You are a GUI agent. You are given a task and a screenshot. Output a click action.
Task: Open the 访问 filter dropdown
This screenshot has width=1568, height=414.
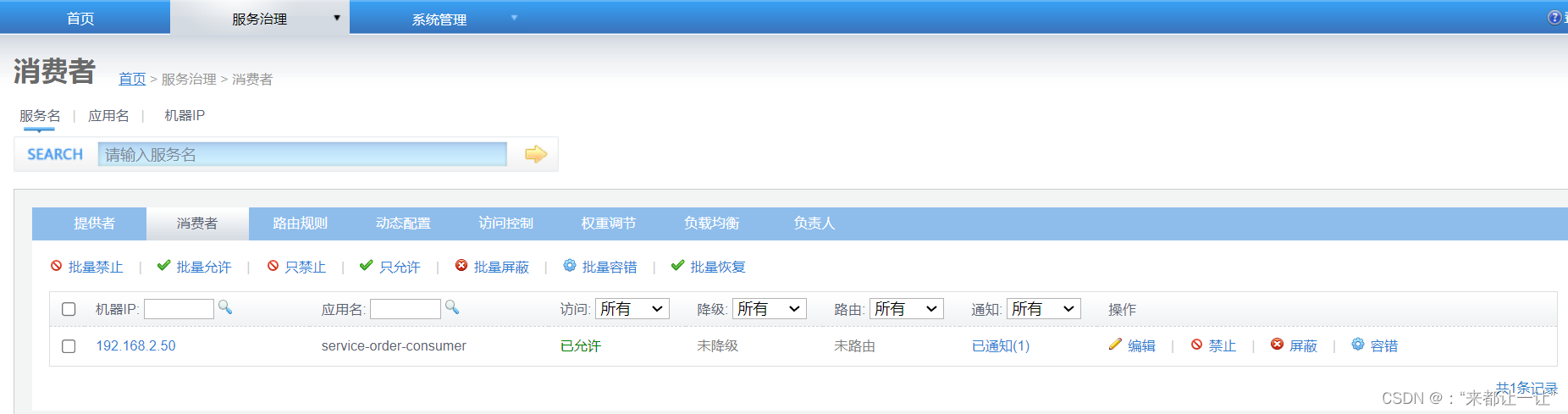coord(632,309)
